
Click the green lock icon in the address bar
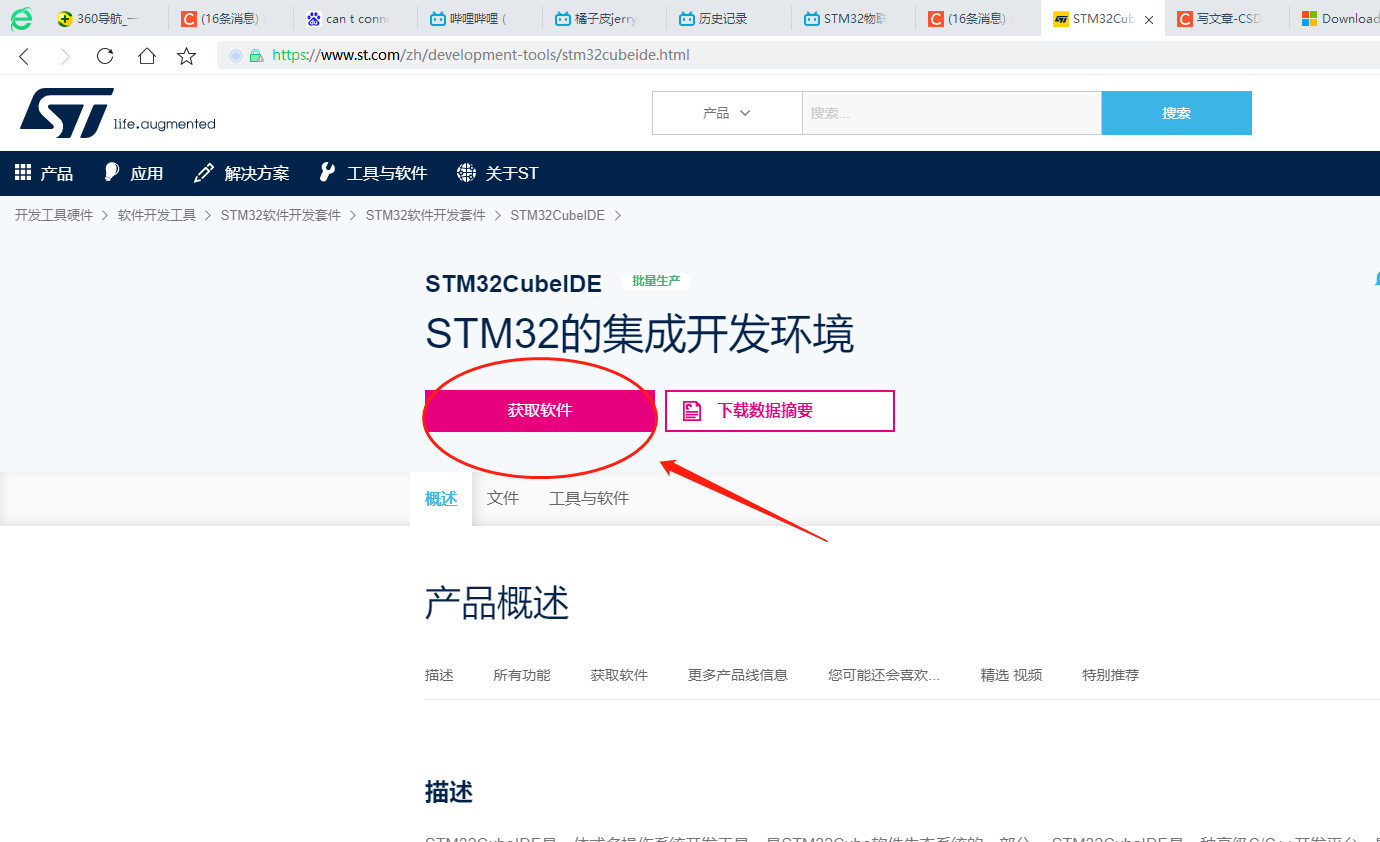[256, 56]
